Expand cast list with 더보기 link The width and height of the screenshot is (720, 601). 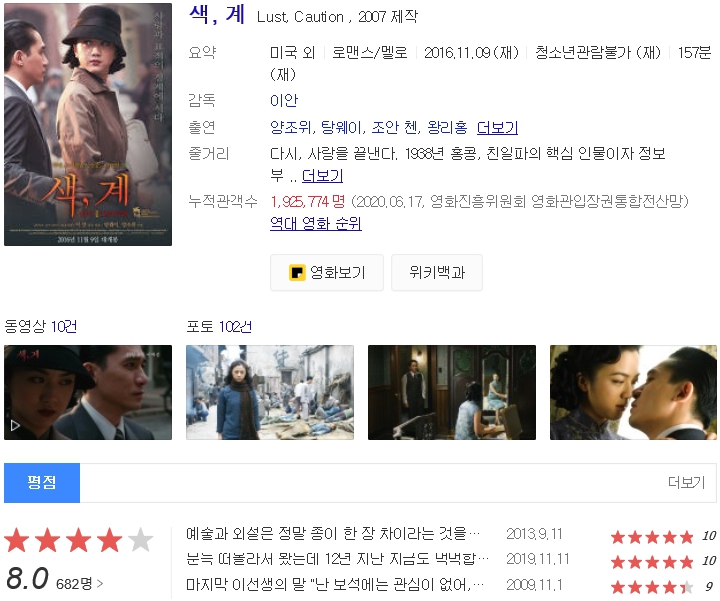click(497, 127)
